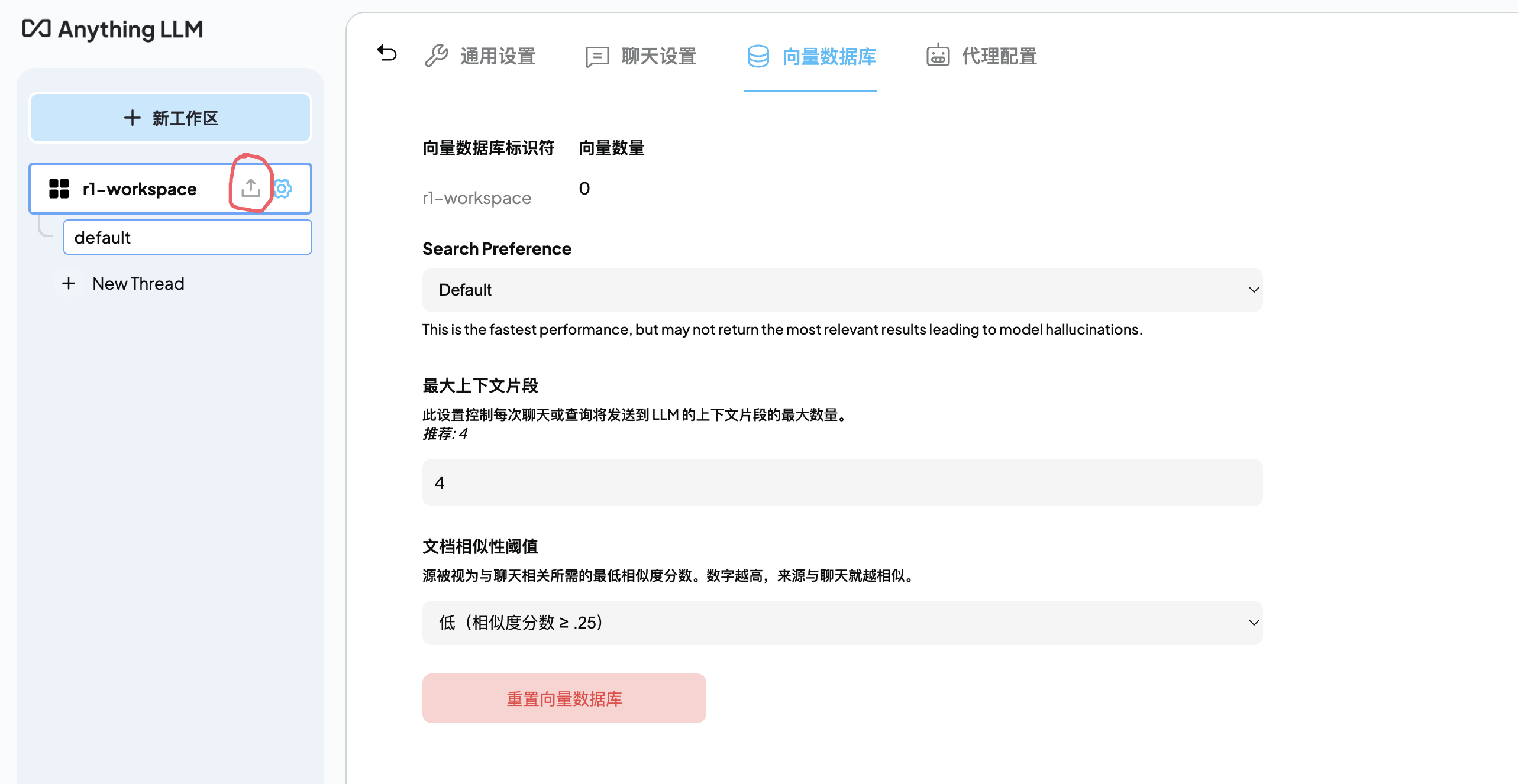Image resolution: width=1518 pixels, height=784 pixels.
Task: Click the vector database cylinder icon
Action: 758,56
